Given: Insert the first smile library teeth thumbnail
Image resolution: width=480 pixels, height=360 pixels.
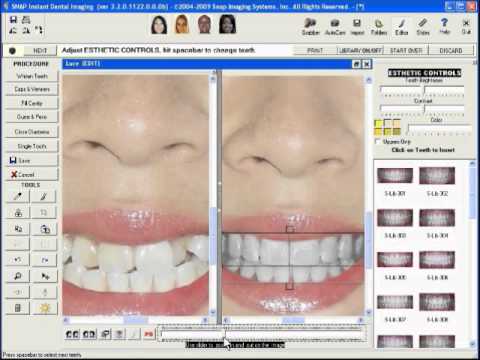Looking at the screenshot, I should coord(395,176).
